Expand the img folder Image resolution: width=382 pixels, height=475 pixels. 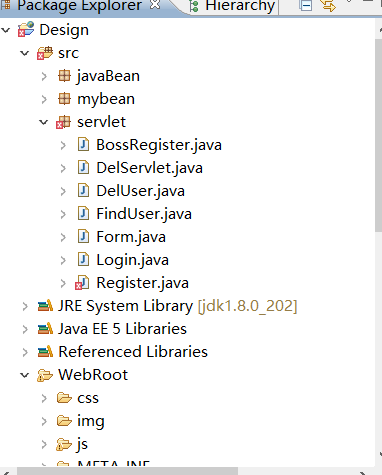(44, 421)
